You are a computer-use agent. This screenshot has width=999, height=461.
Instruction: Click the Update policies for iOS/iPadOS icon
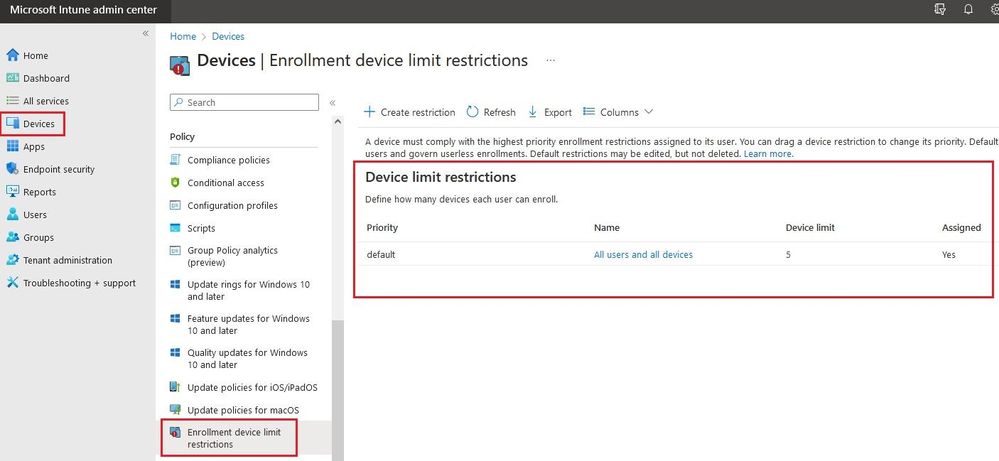point(175,387)
